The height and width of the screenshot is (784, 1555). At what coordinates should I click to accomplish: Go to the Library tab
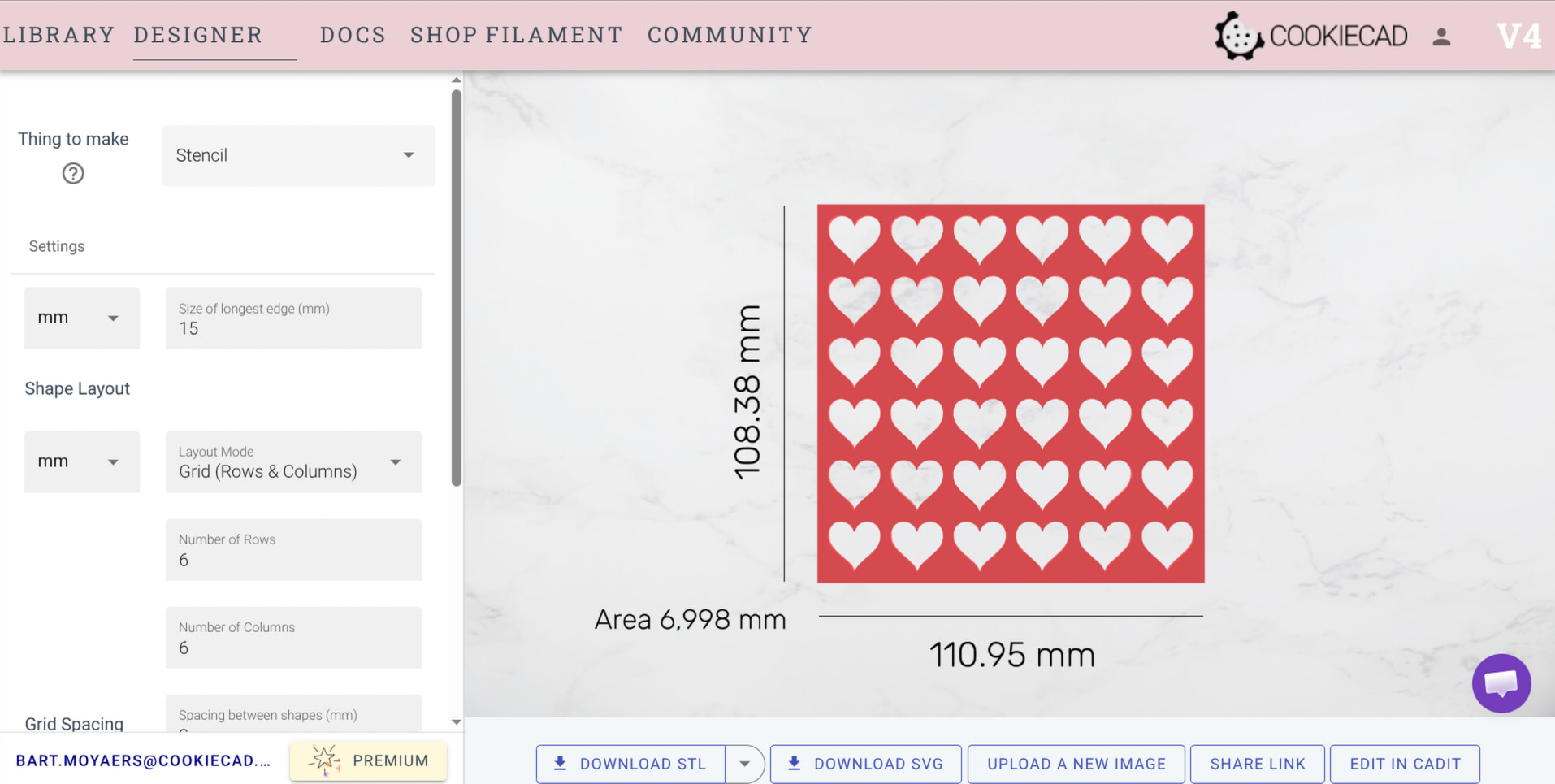tap(58, 35)
